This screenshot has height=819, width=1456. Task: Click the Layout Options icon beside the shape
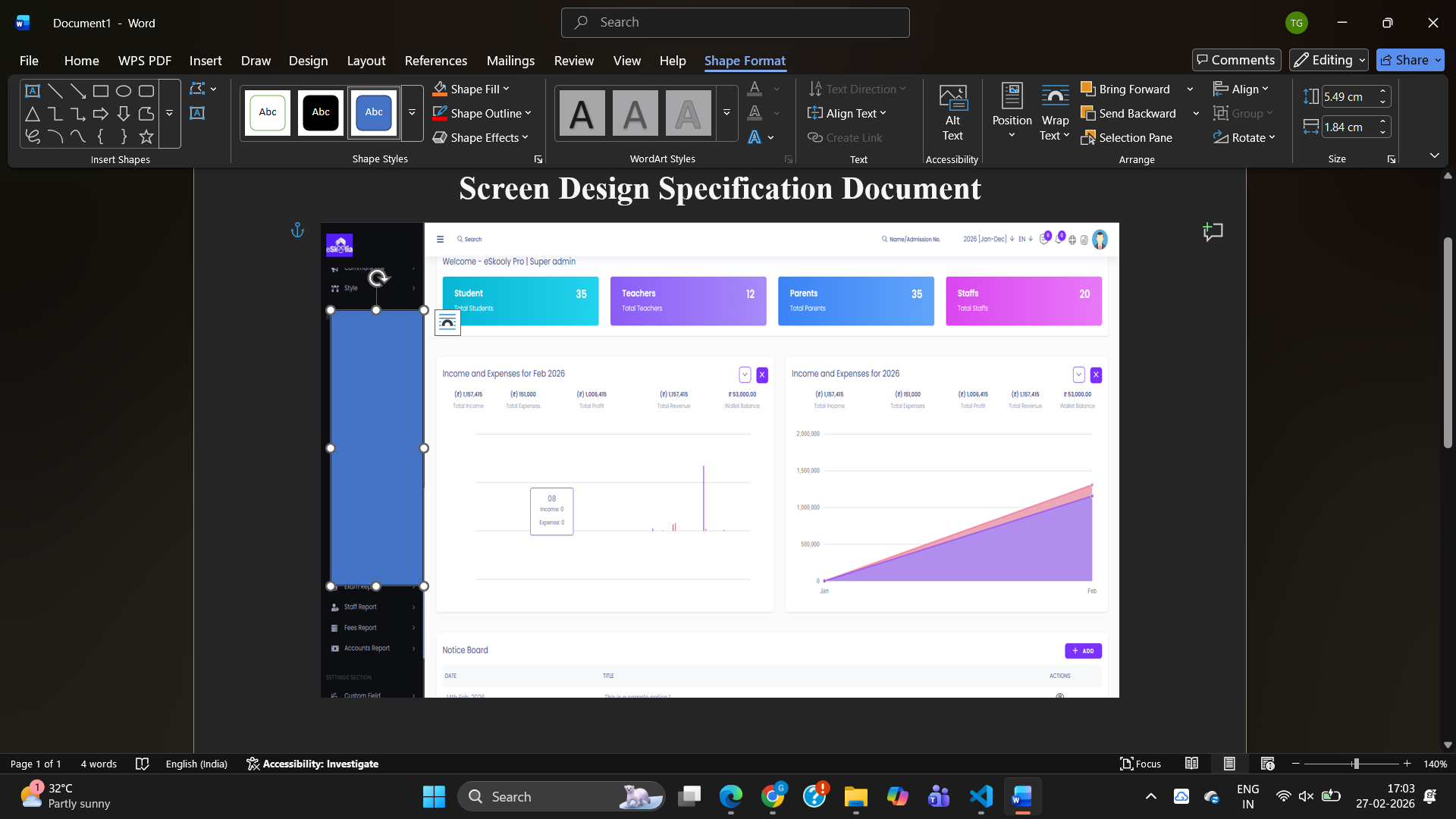447,323
